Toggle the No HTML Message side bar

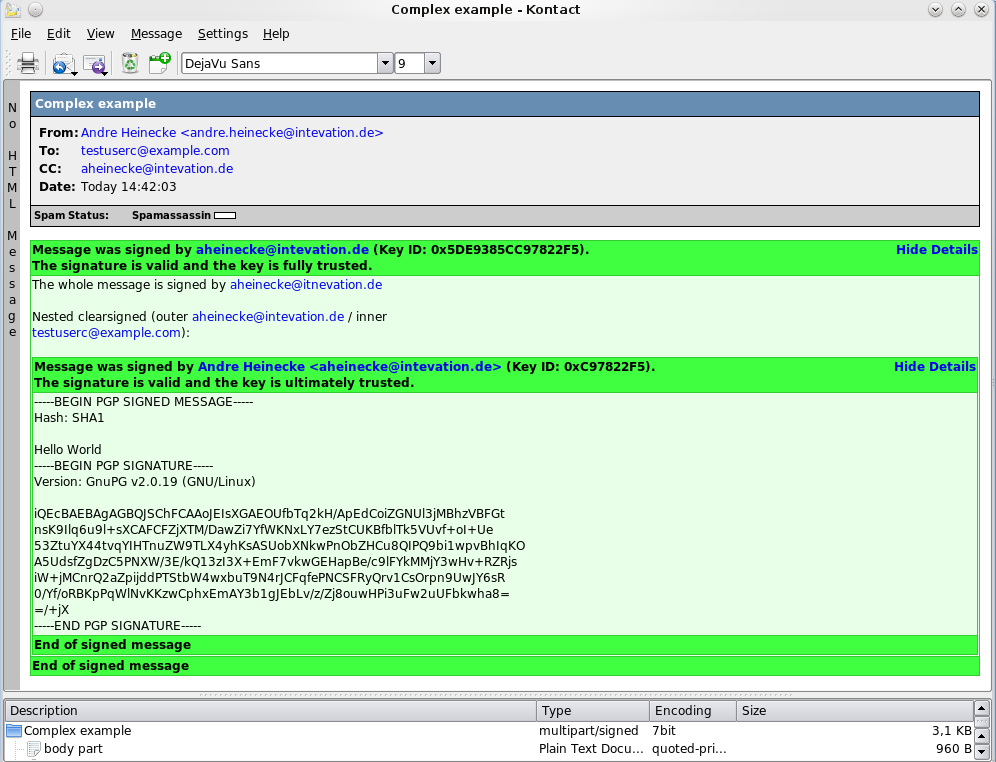(12, 212)
